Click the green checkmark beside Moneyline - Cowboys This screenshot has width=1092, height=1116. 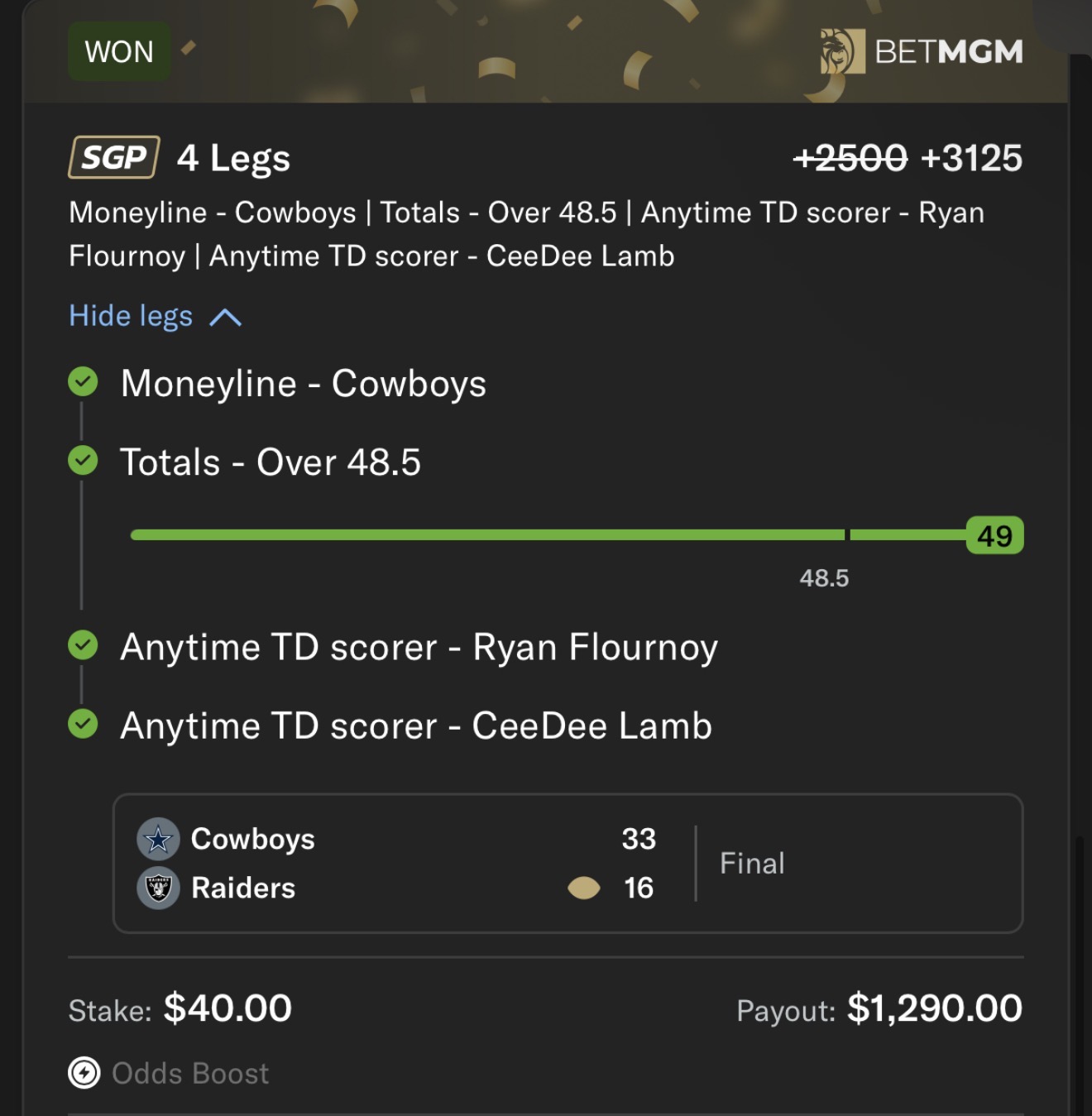pyautogui.click(x=83, y=382)
